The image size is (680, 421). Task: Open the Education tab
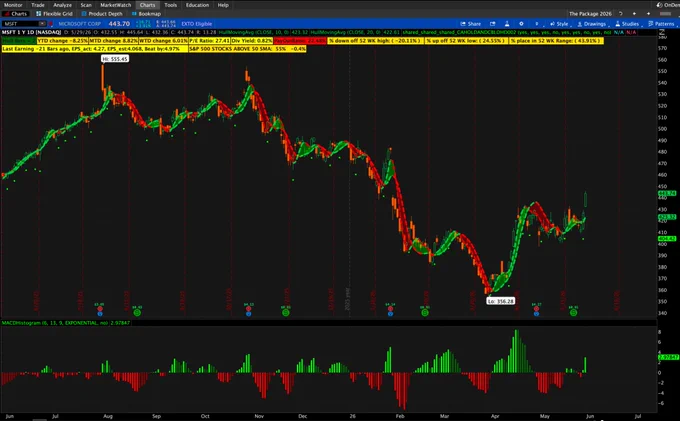click(x=197, y=5)
